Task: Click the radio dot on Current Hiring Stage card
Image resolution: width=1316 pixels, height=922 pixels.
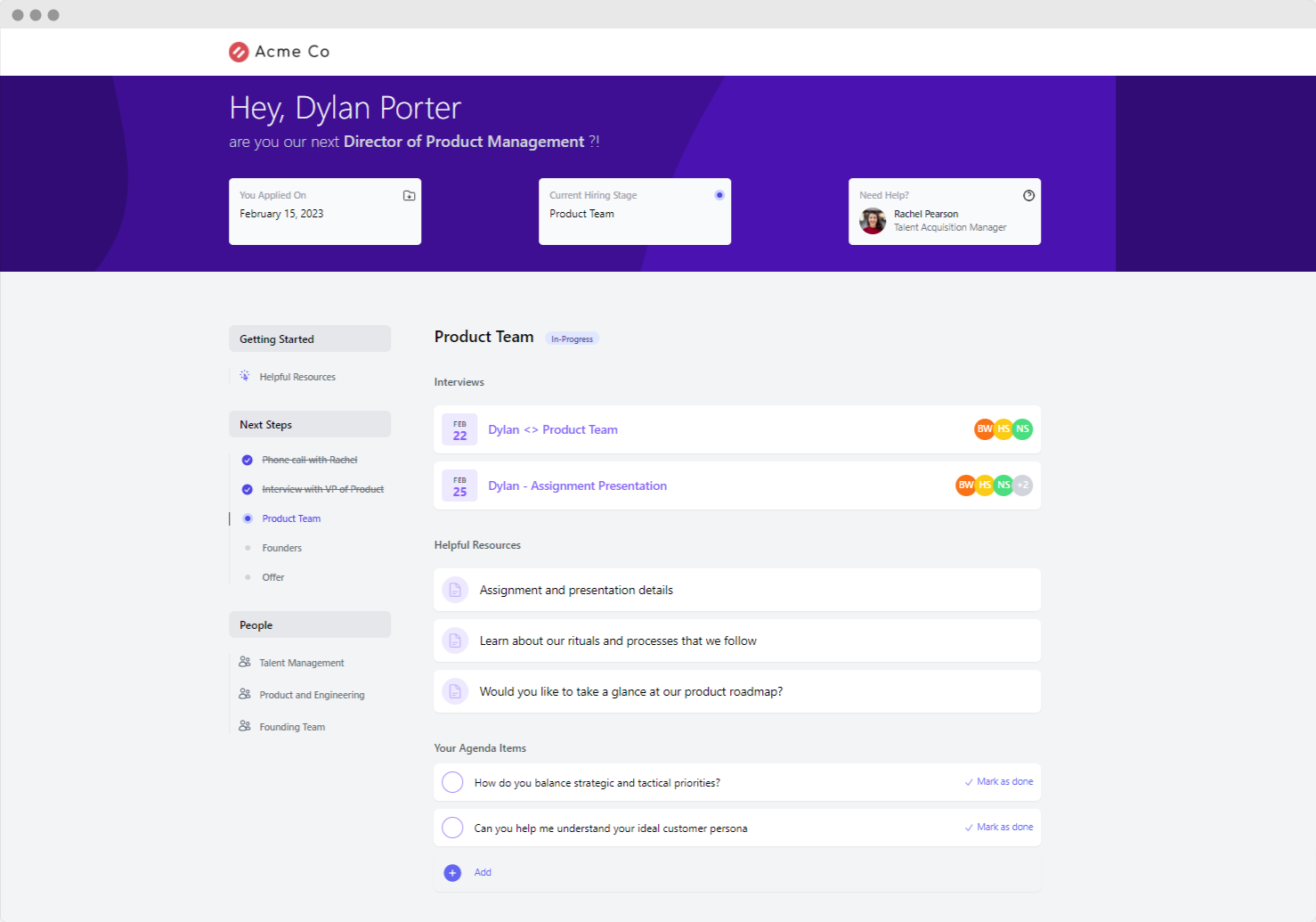Action: [719, 195]
